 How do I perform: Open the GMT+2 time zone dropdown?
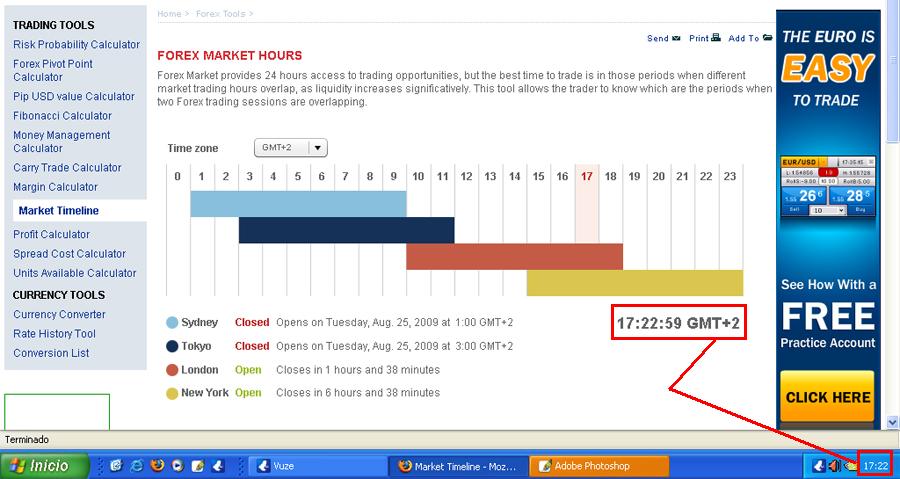point(317,148)
